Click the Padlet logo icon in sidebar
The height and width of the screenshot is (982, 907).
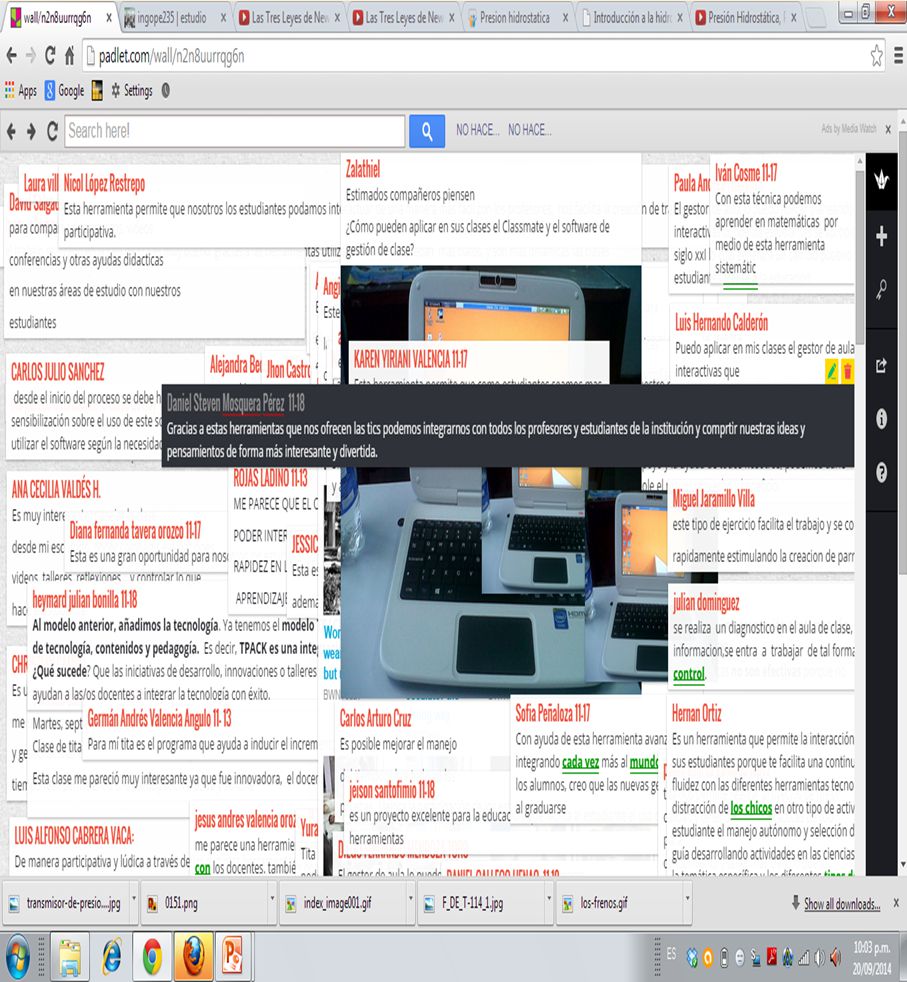[881, 180]
